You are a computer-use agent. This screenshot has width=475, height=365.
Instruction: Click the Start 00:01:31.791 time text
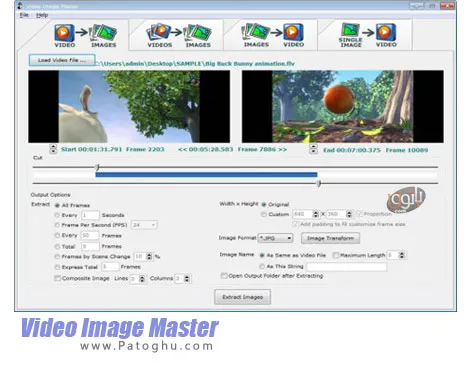[x=91, y=149]
